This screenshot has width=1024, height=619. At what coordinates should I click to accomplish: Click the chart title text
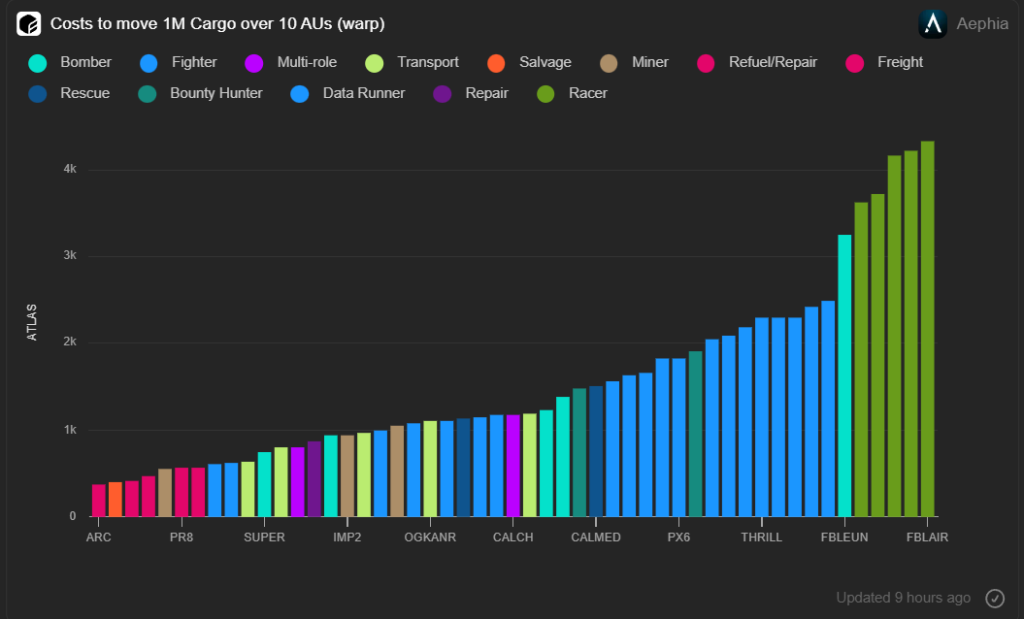(x=217, y=24)
